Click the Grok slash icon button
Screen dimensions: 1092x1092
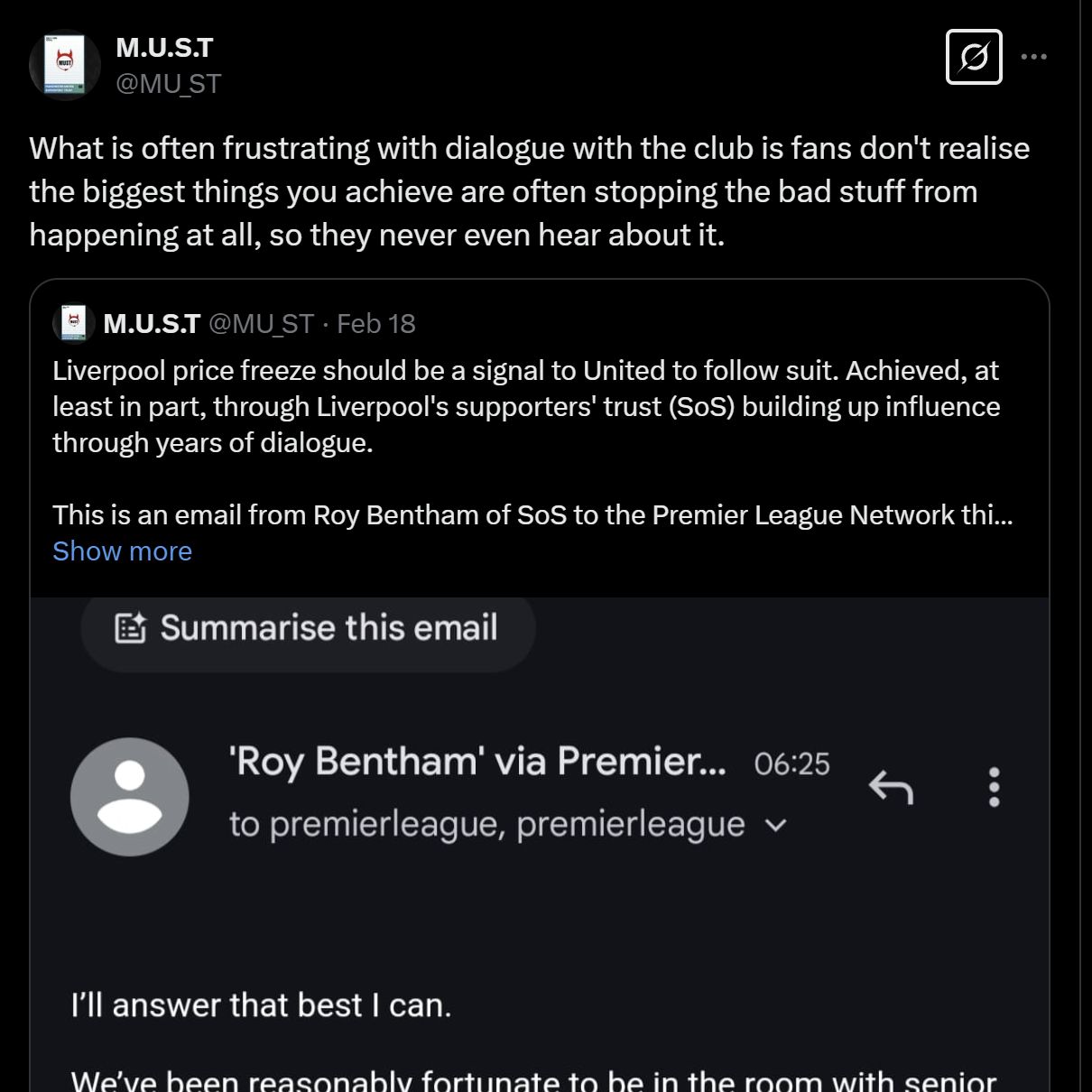(974, 57)
